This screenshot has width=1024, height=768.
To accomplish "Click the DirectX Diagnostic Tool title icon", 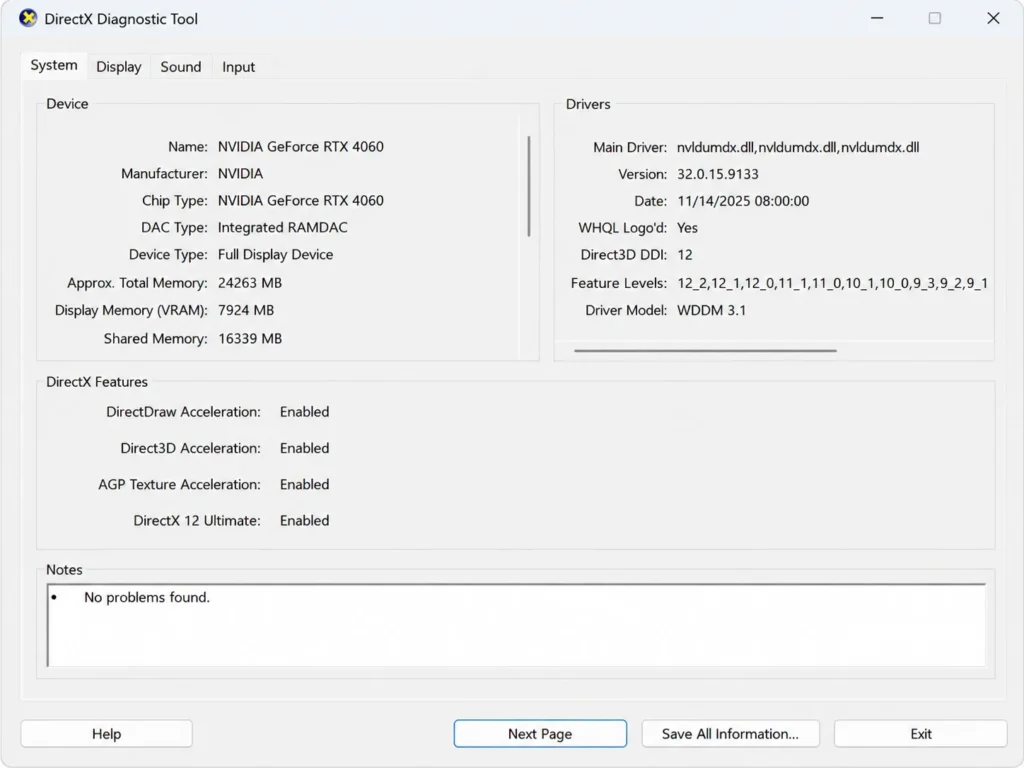I will [x=28, y=18].
